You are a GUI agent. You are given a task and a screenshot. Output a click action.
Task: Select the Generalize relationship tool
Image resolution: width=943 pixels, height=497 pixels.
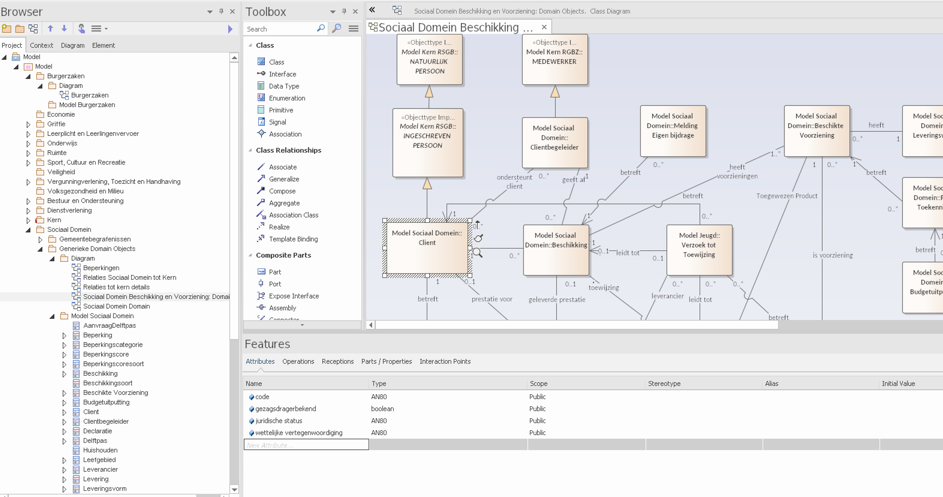pyautogui.click(x=283, y=179)
